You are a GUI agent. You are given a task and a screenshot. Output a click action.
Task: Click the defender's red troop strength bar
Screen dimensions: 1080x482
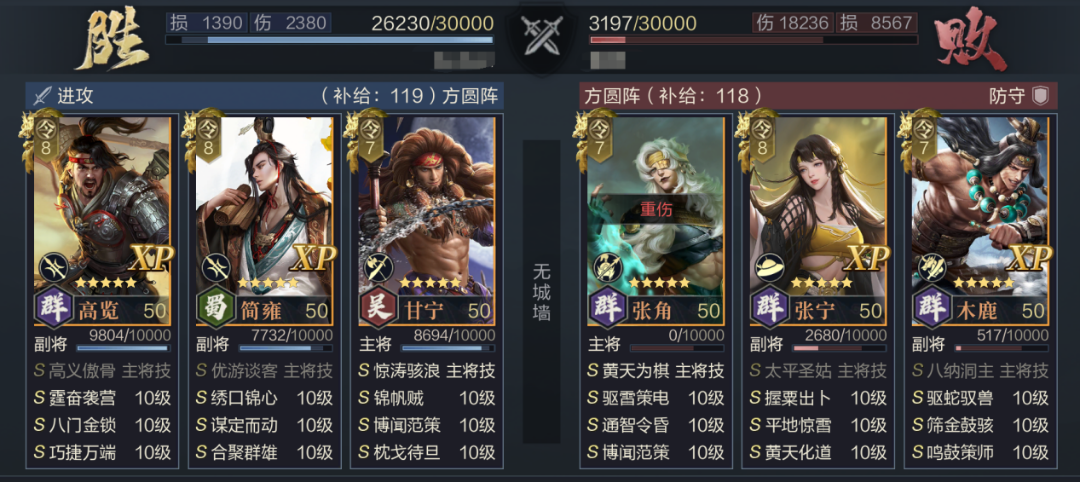[x=754, y=40]
